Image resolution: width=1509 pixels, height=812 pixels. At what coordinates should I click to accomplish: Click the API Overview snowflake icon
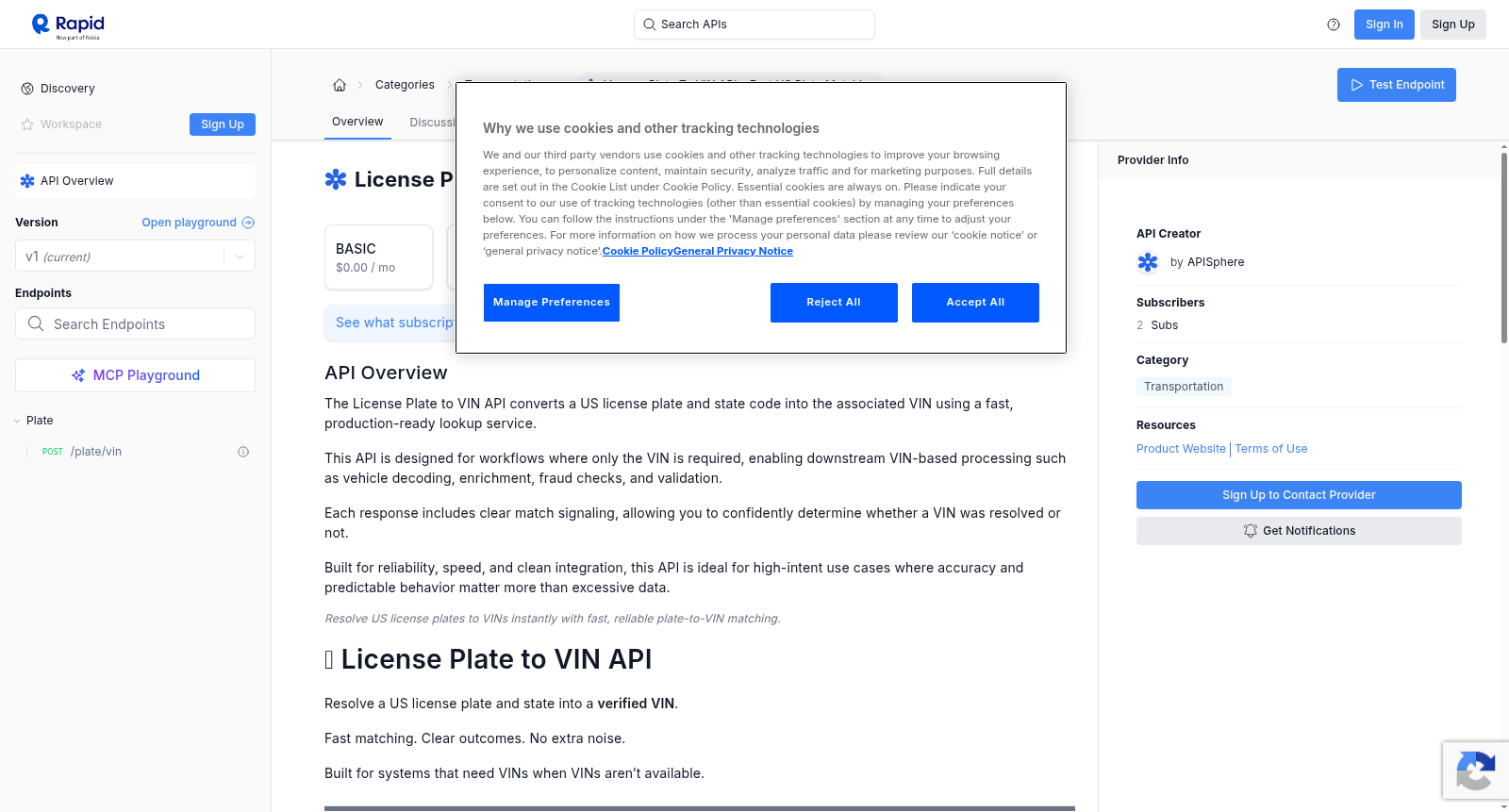pos(27,181)
